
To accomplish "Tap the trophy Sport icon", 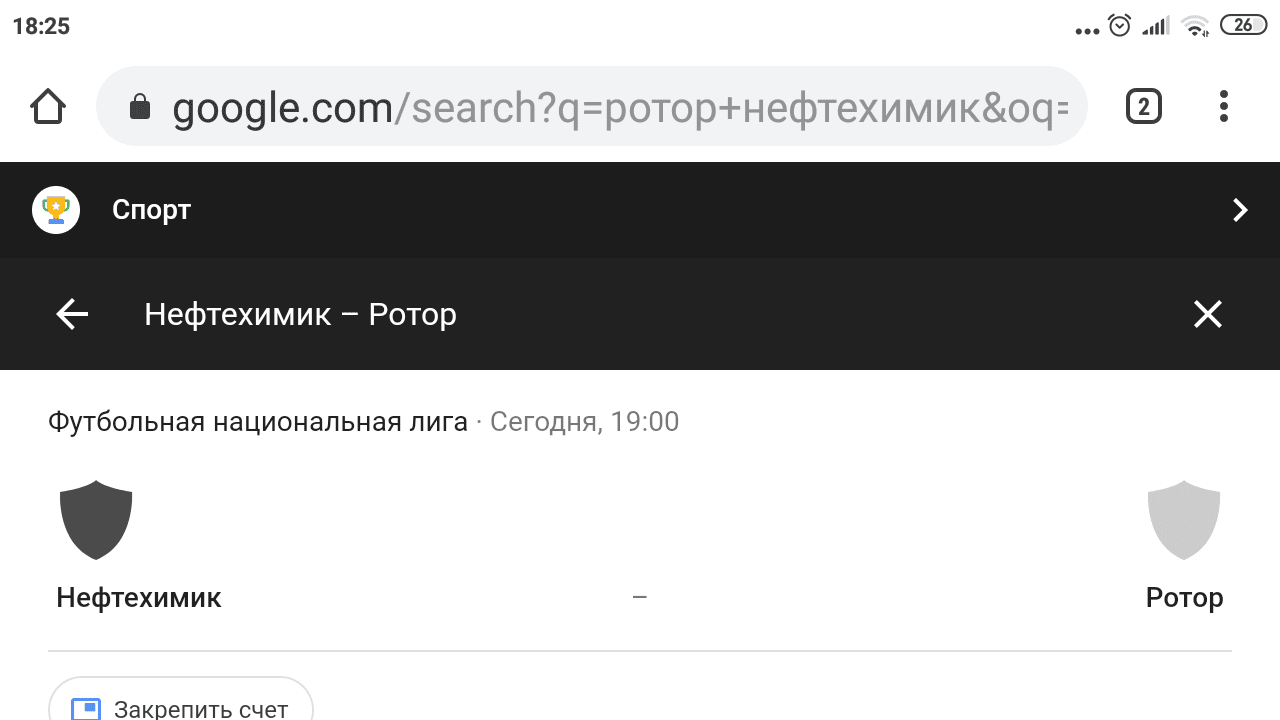I will point(56,210).
